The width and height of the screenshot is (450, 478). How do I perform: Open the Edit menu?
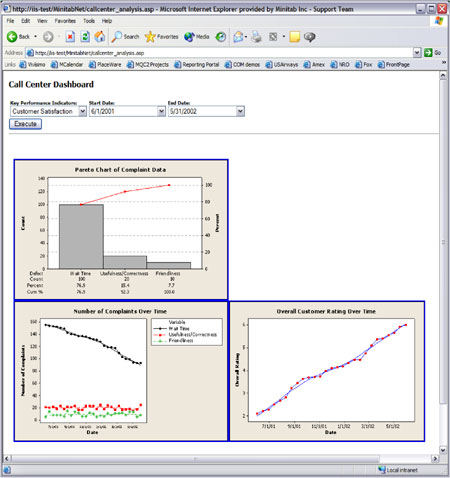click(x=26, y=21)
